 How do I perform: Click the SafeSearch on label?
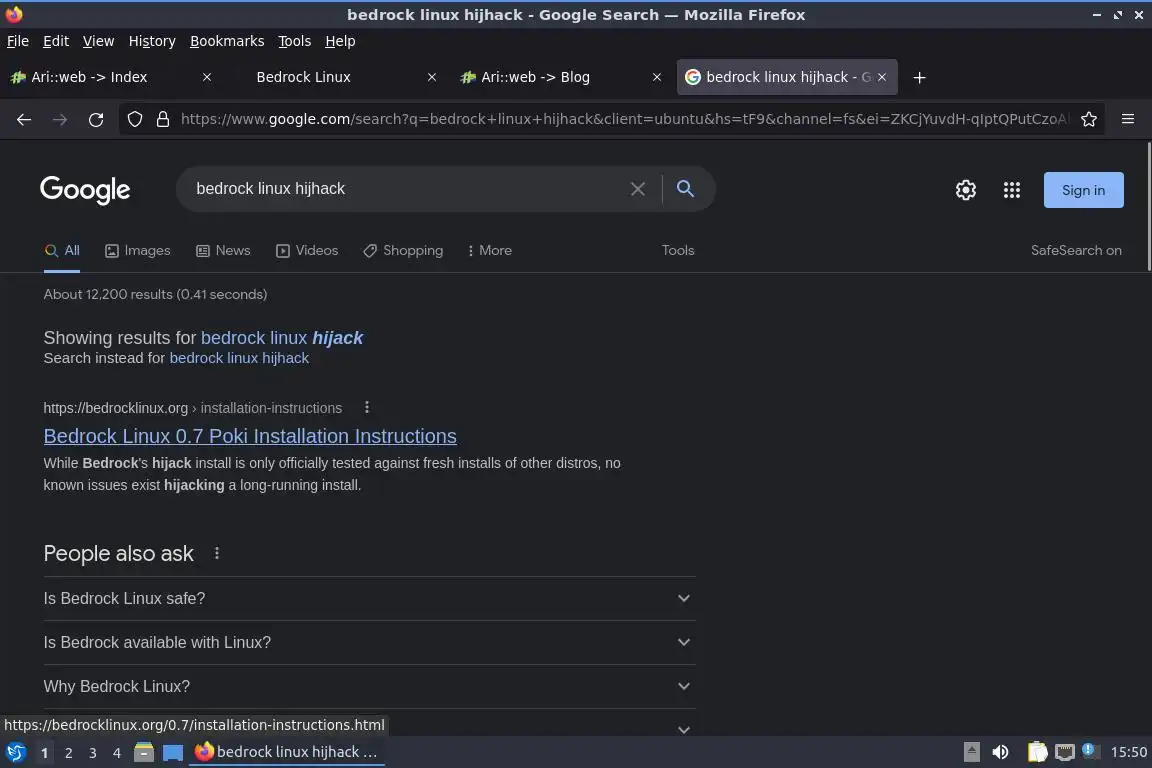coord(1076,251)
